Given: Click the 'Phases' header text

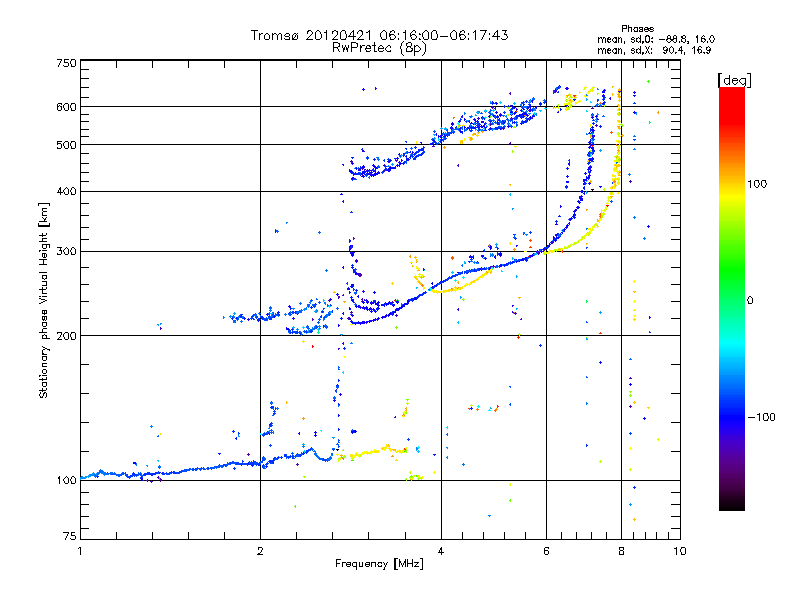Looking at the screenshot, I should coord(637,29).
